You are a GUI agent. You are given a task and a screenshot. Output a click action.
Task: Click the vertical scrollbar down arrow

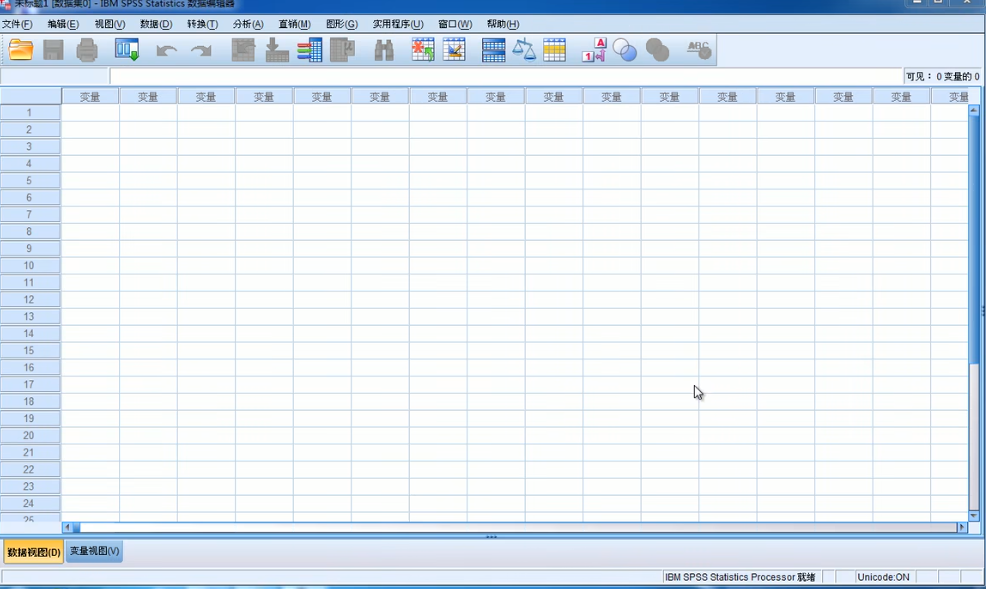pyautogui.click(x=973, y=516)
